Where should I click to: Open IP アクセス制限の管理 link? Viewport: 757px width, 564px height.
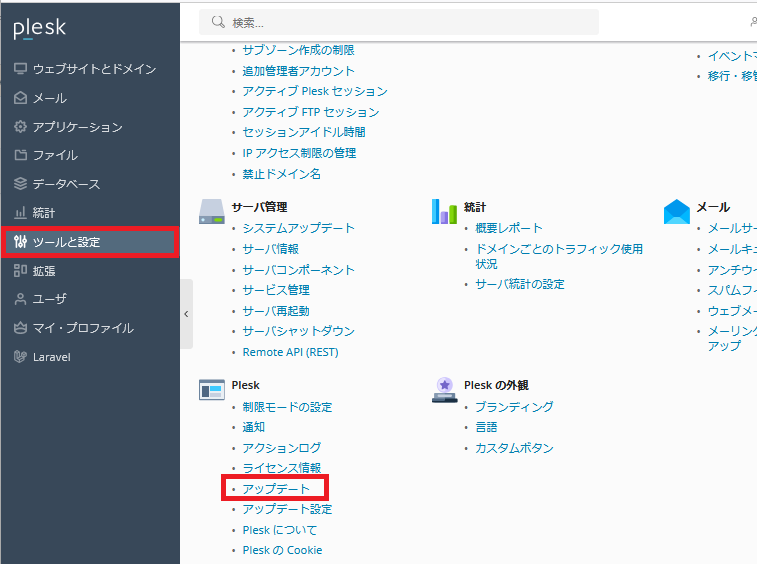coord(299,153)
